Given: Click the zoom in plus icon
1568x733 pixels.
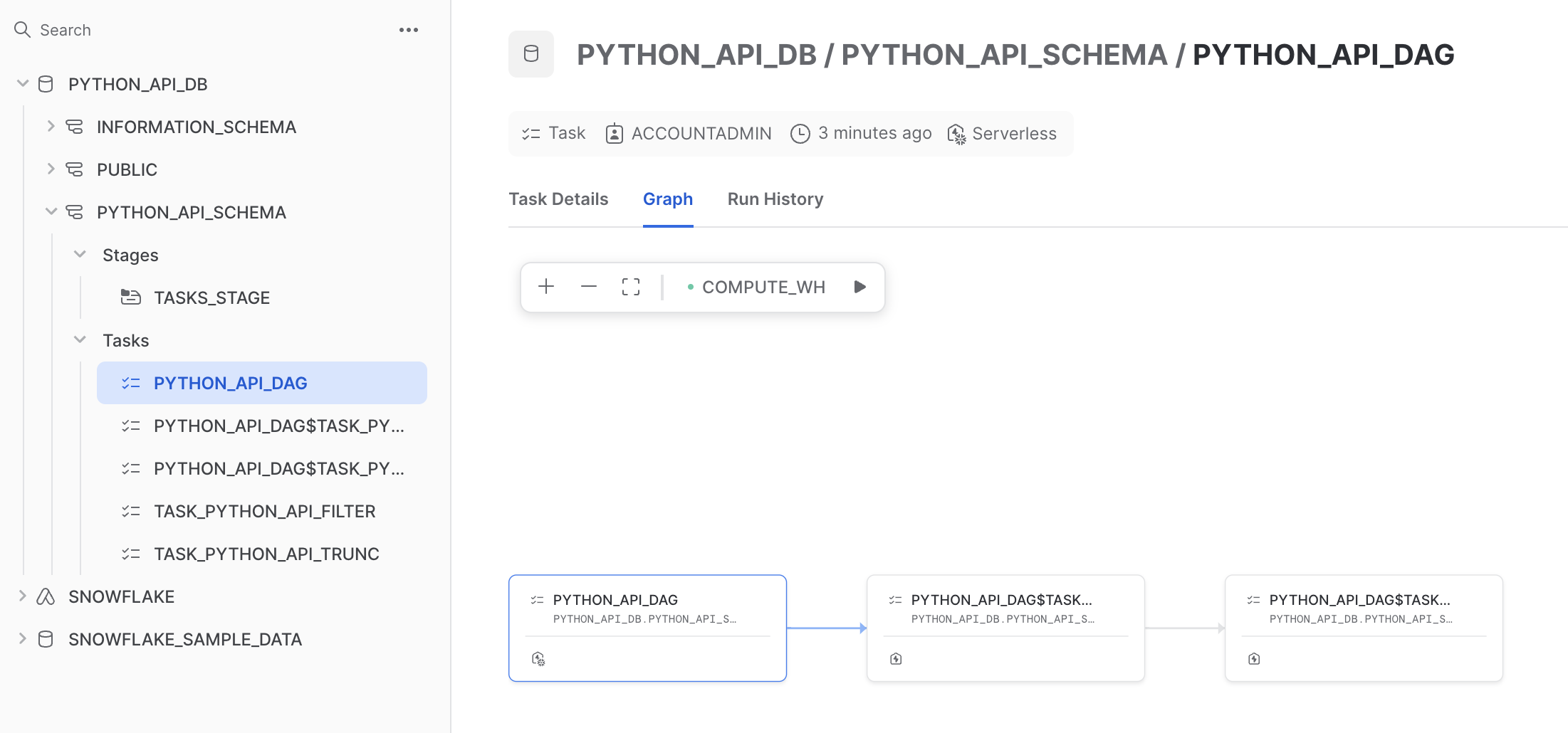Looking at the screenshot, I should (x=546, y=287).
